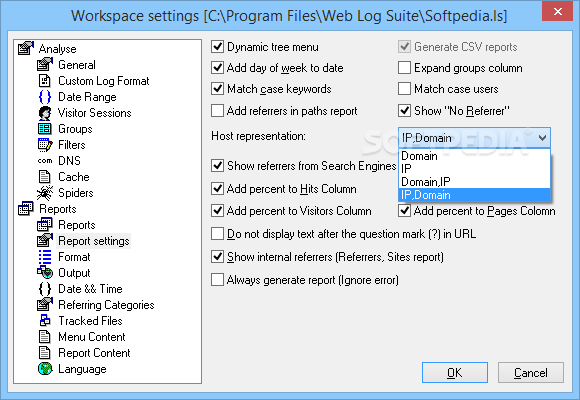Viewport: 580px width, 400px height.
Task: Tick Always generate report (Ignore error)
Action: point(218,280)
